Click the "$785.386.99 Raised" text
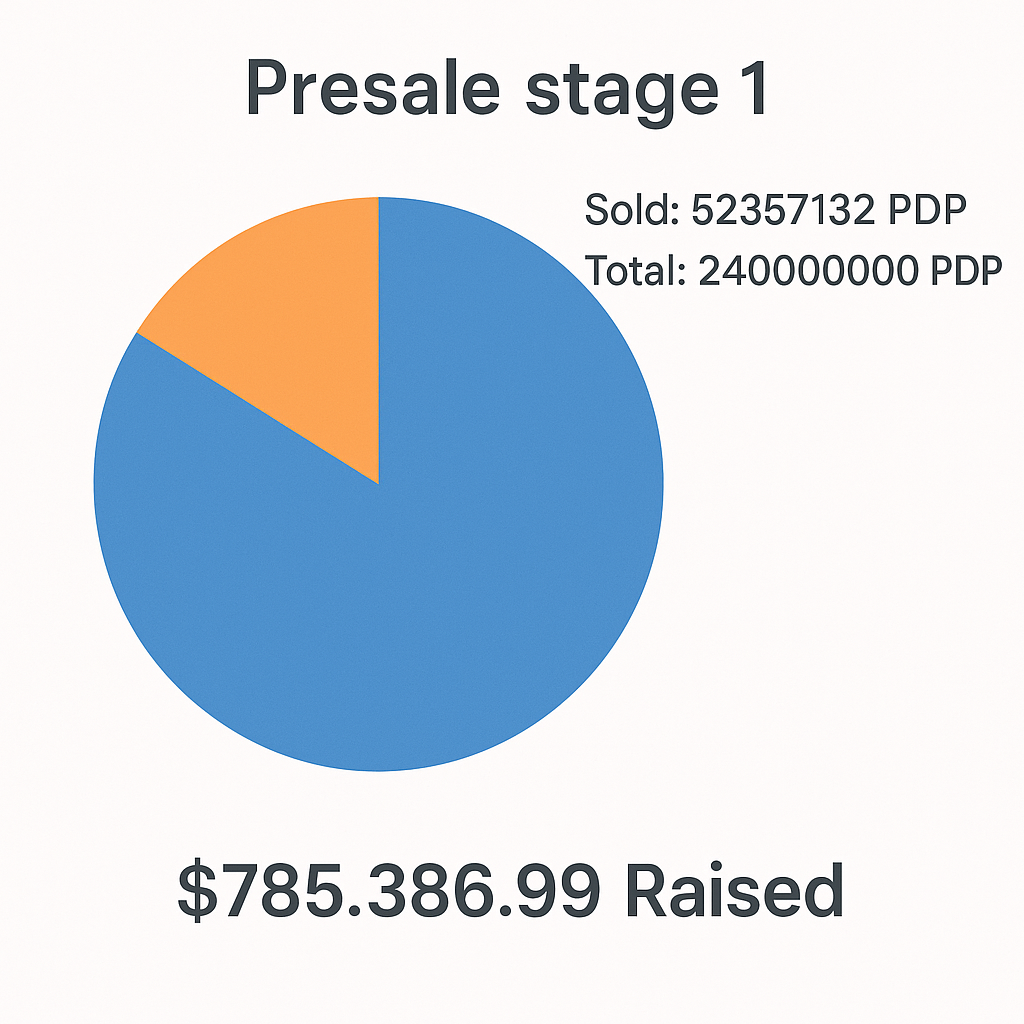 510,891
